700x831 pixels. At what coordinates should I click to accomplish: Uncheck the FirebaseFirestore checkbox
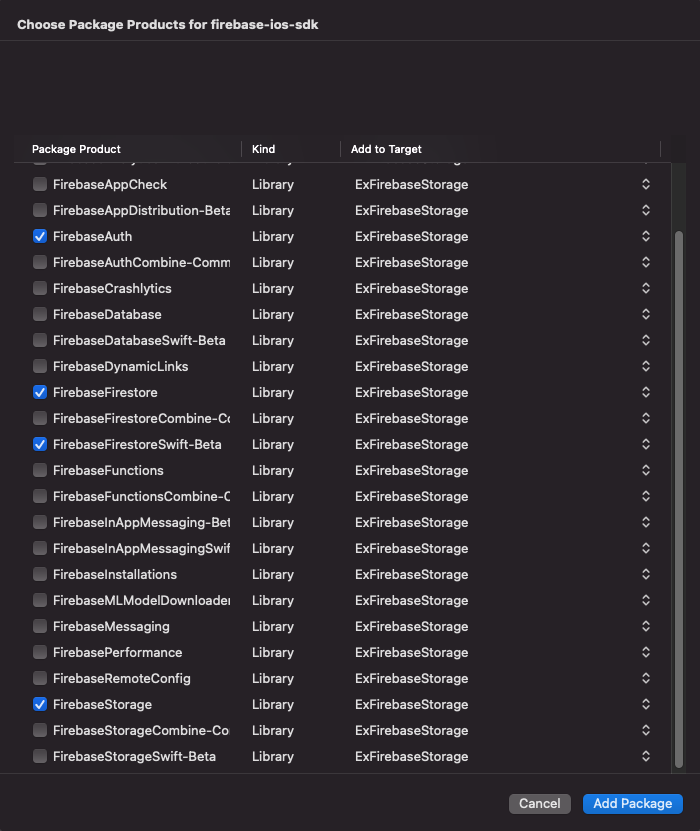(40, 392)
